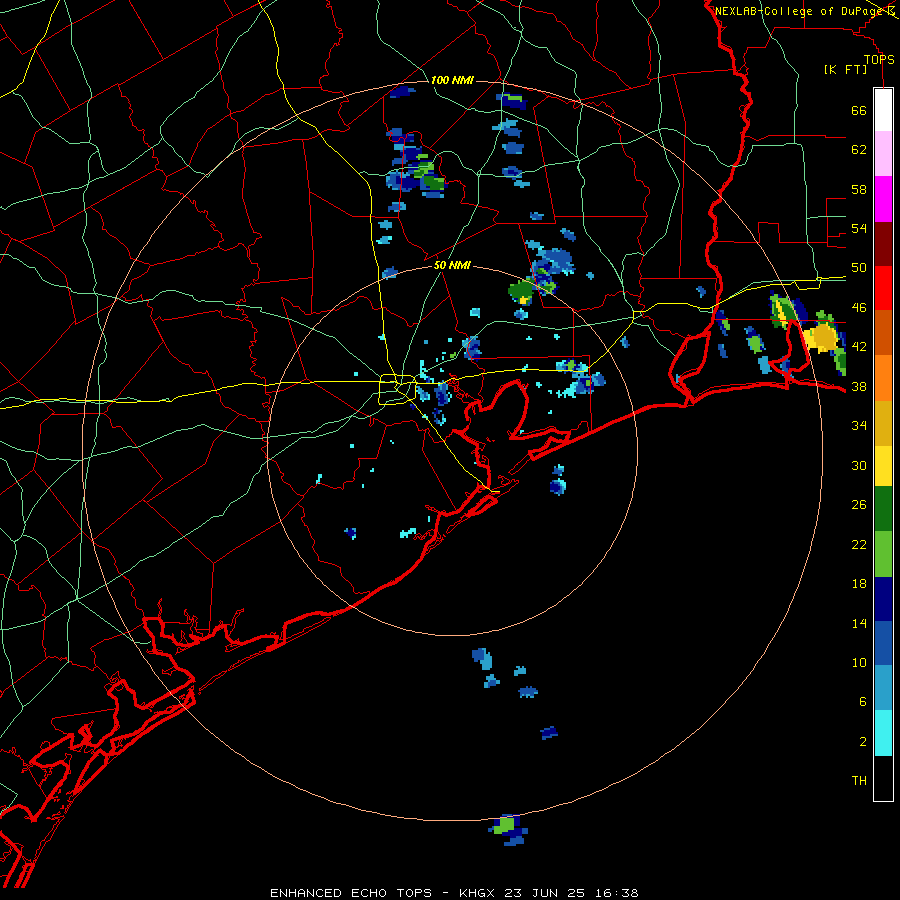
Task: Select the [K FT] units label
Action: [845, 69]
